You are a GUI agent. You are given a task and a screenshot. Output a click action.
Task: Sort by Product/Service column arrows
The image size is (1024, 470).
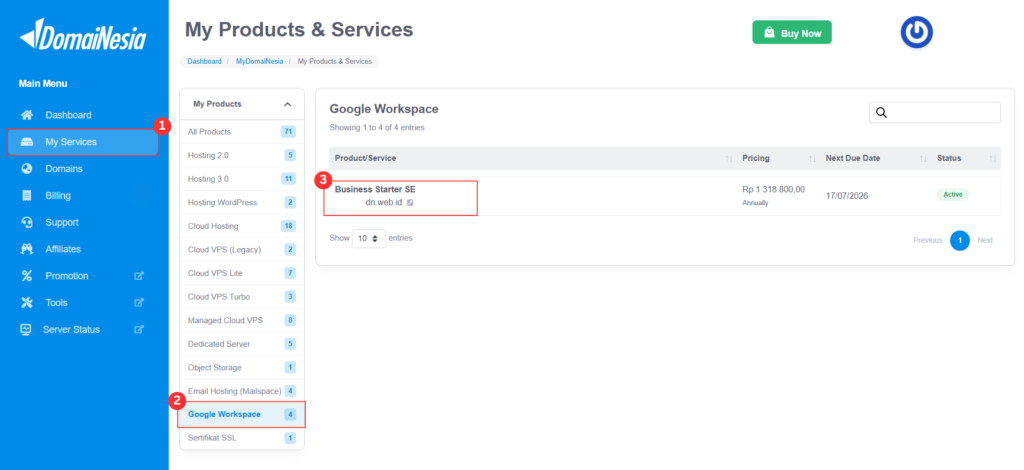click(728, 159)
